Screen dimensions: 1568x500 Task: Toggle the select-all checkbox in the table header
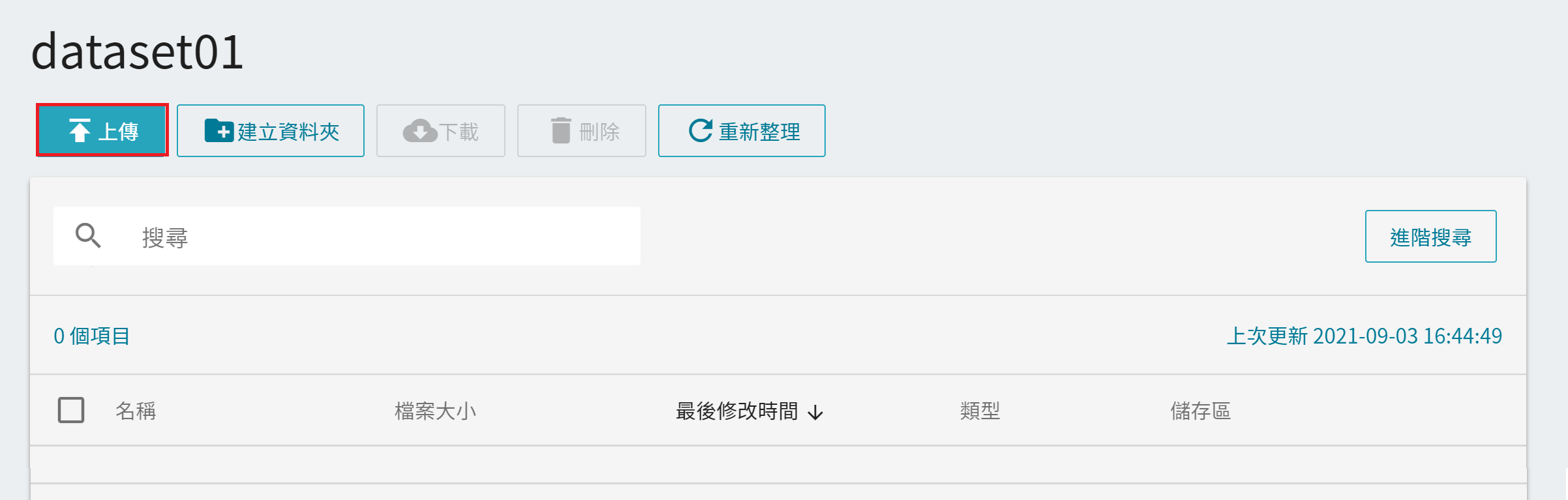click(71, 410)
